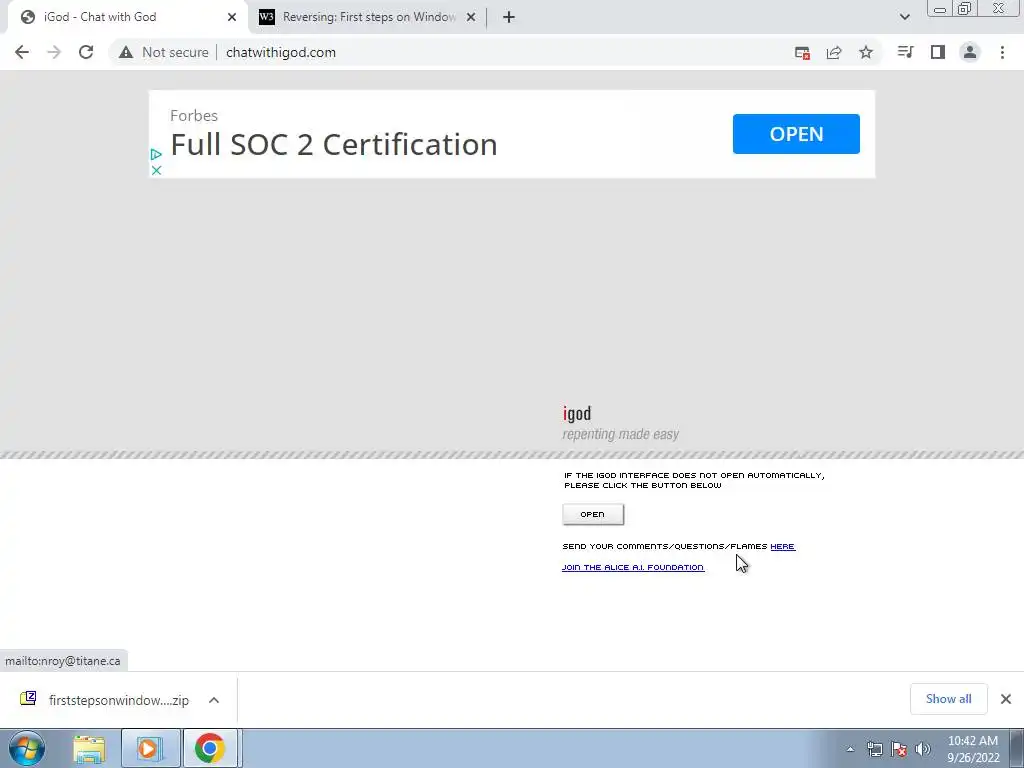
Task: Expand the download item options chevron
Action: point(214,700)
